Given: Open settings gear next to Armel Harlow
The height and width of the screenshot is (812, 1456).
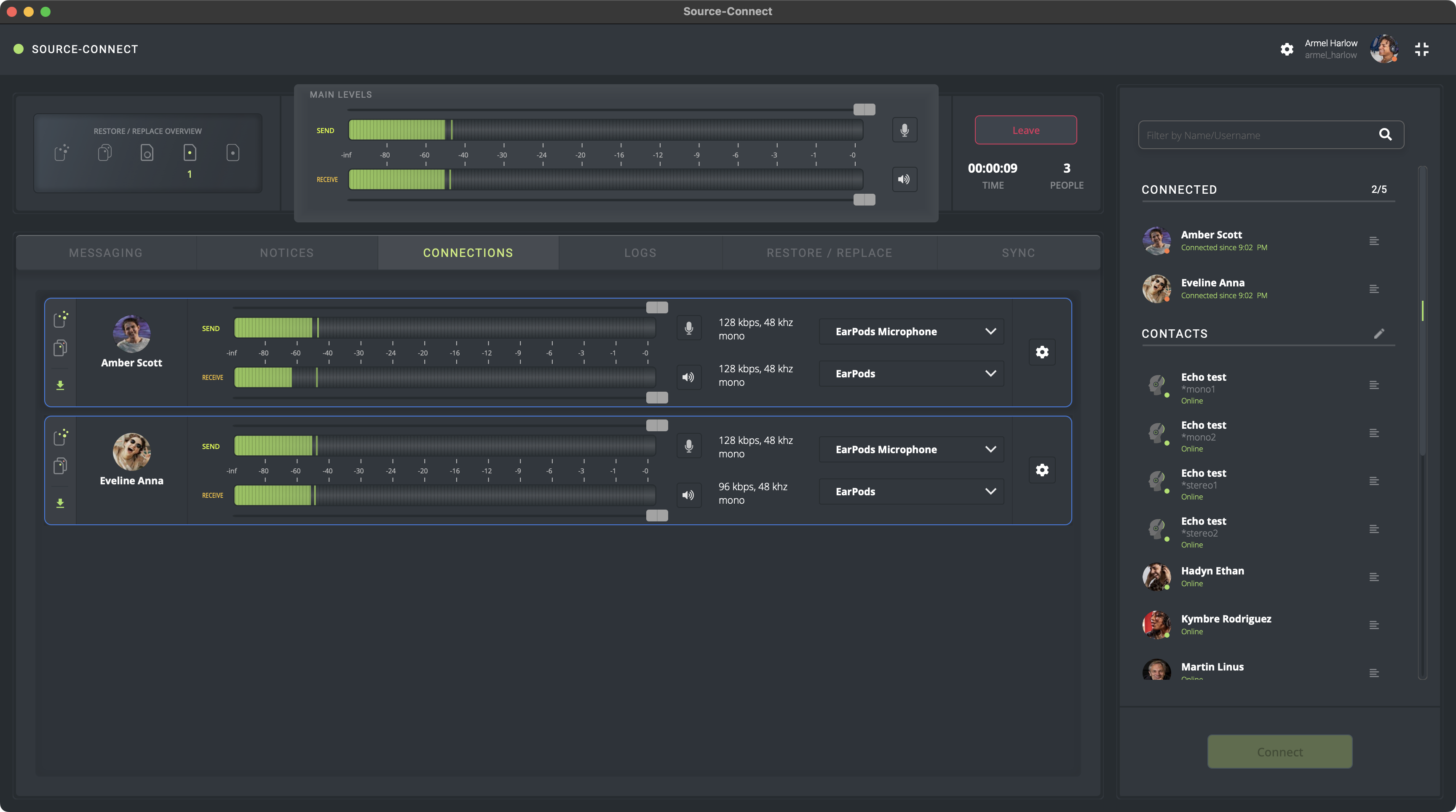Looking at the screenshot, I should tap(1287, 49).
